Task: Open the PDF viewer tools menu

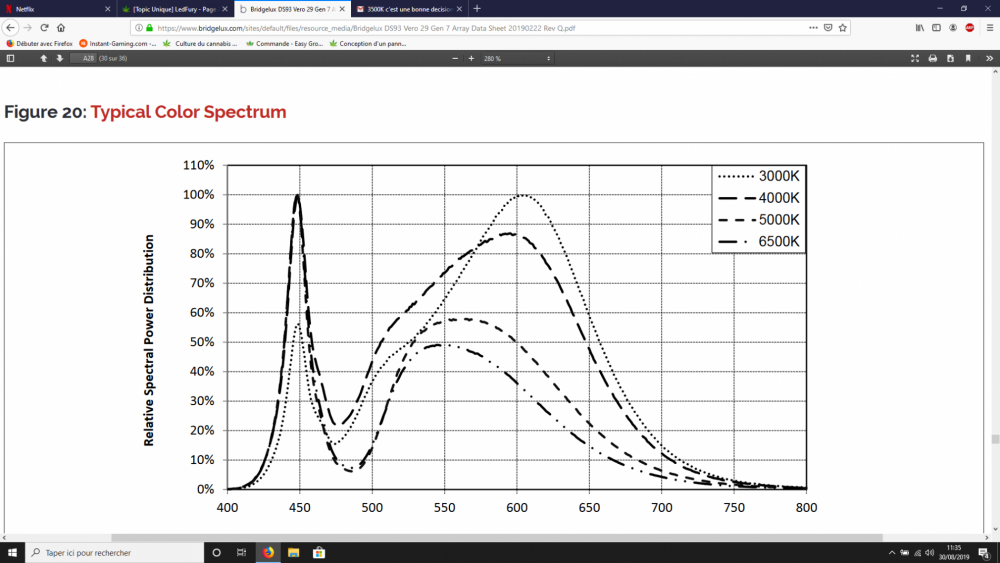Action: (989, 58)
